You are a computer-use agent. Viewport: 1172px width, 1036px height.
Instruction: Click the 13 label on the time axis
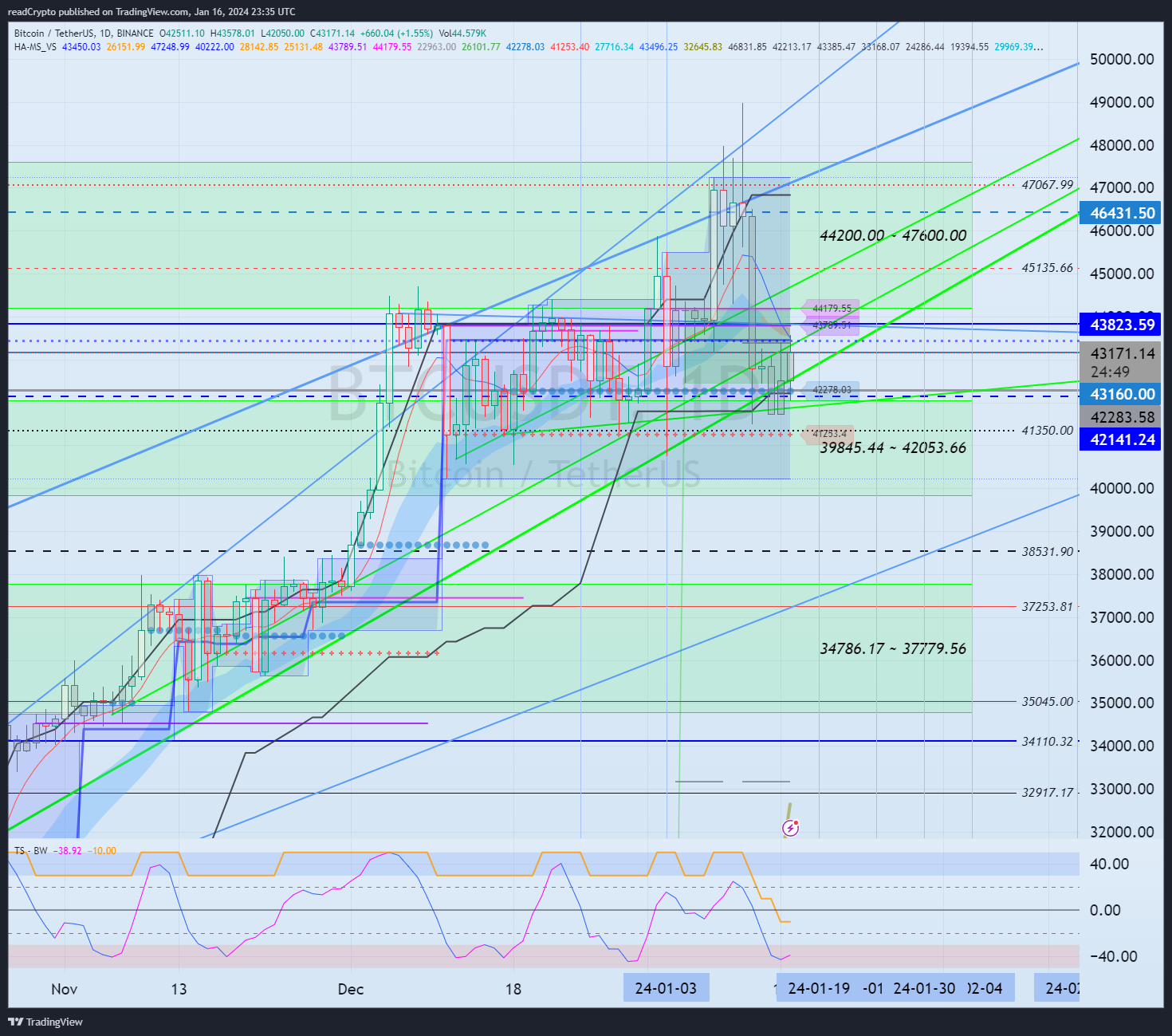[179, 989]
